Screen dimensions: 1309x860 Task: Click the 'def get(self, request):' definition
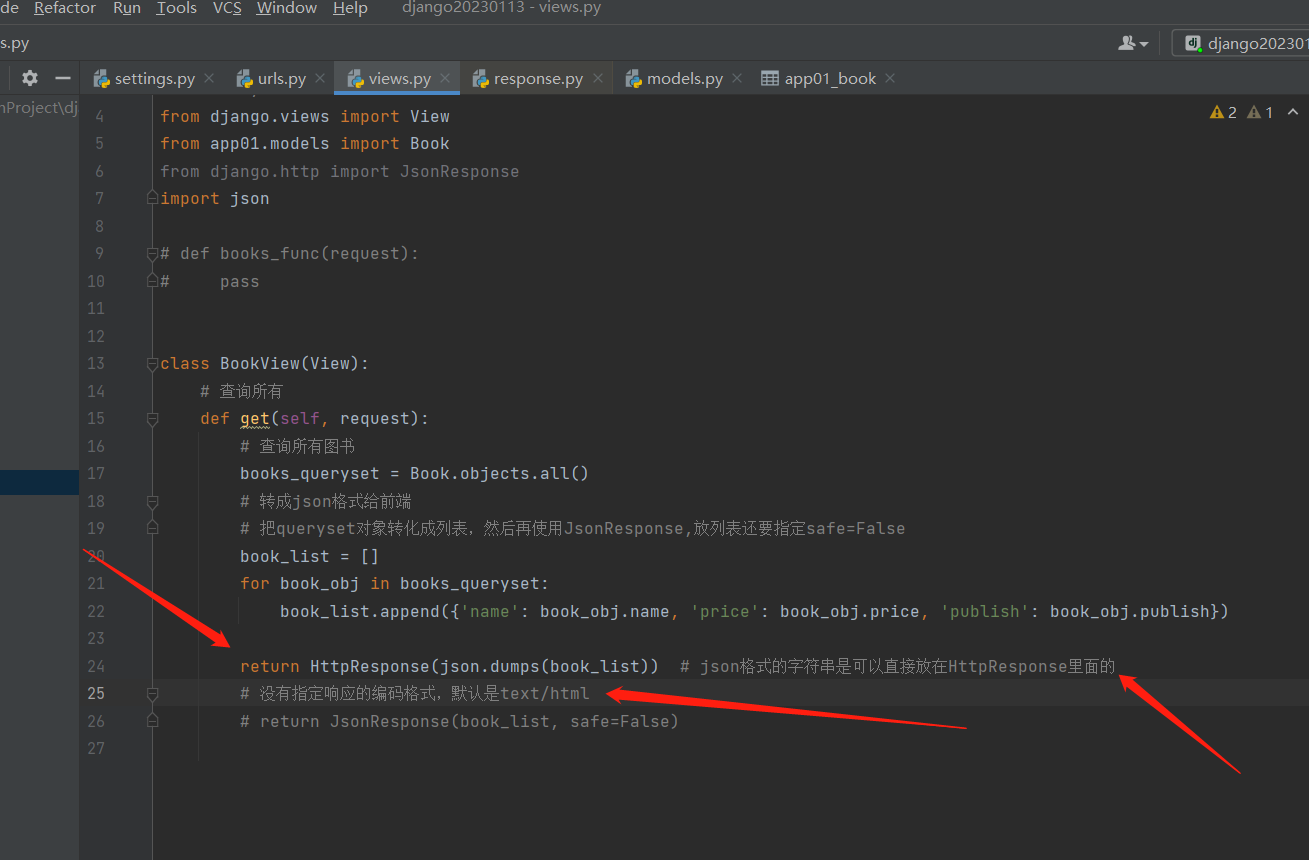point(315,419)
